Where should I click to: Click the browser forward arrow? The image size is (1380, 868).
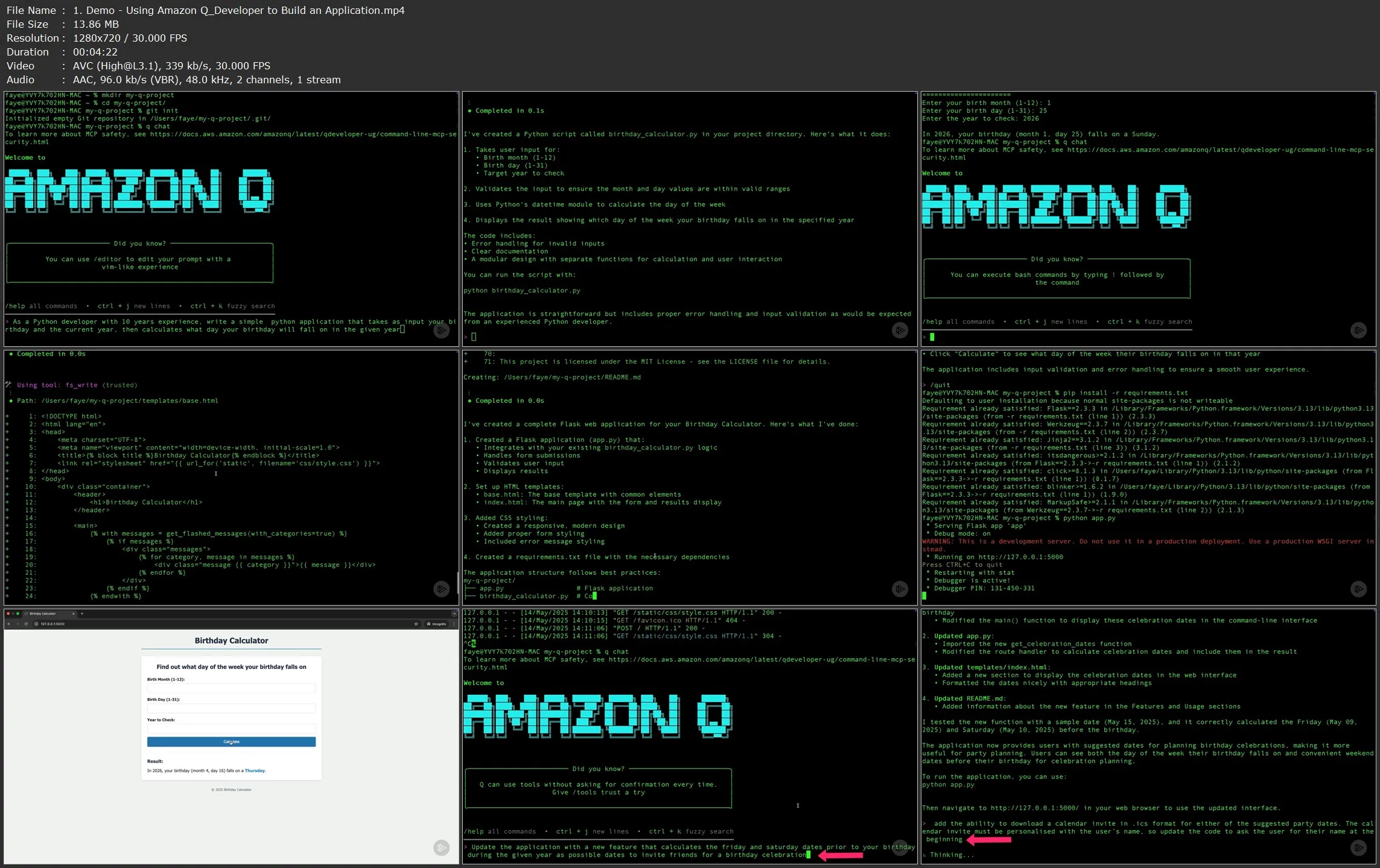point(17,624)
